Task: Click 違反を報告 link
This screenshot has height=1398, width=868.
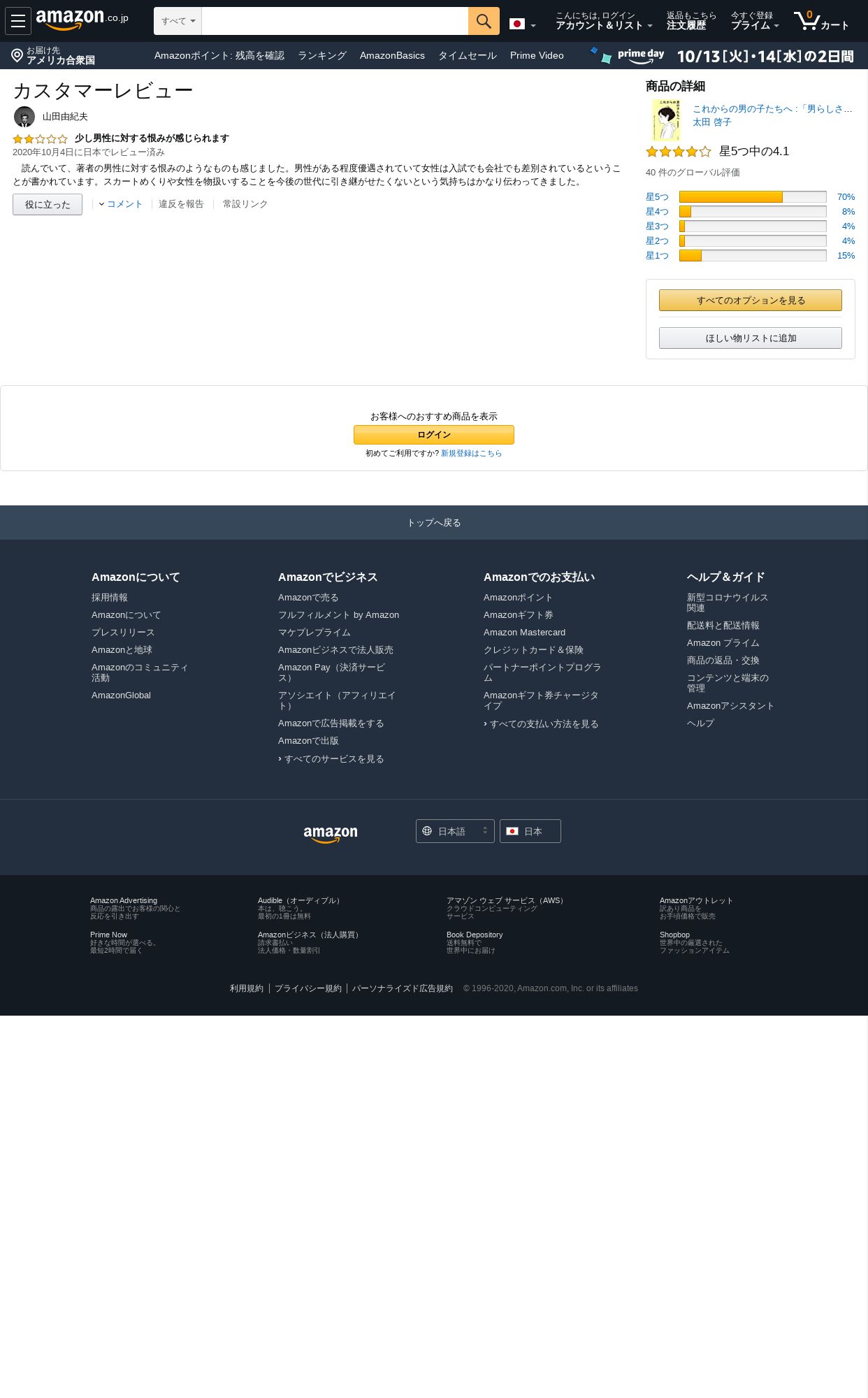Action: coord(181,204)
